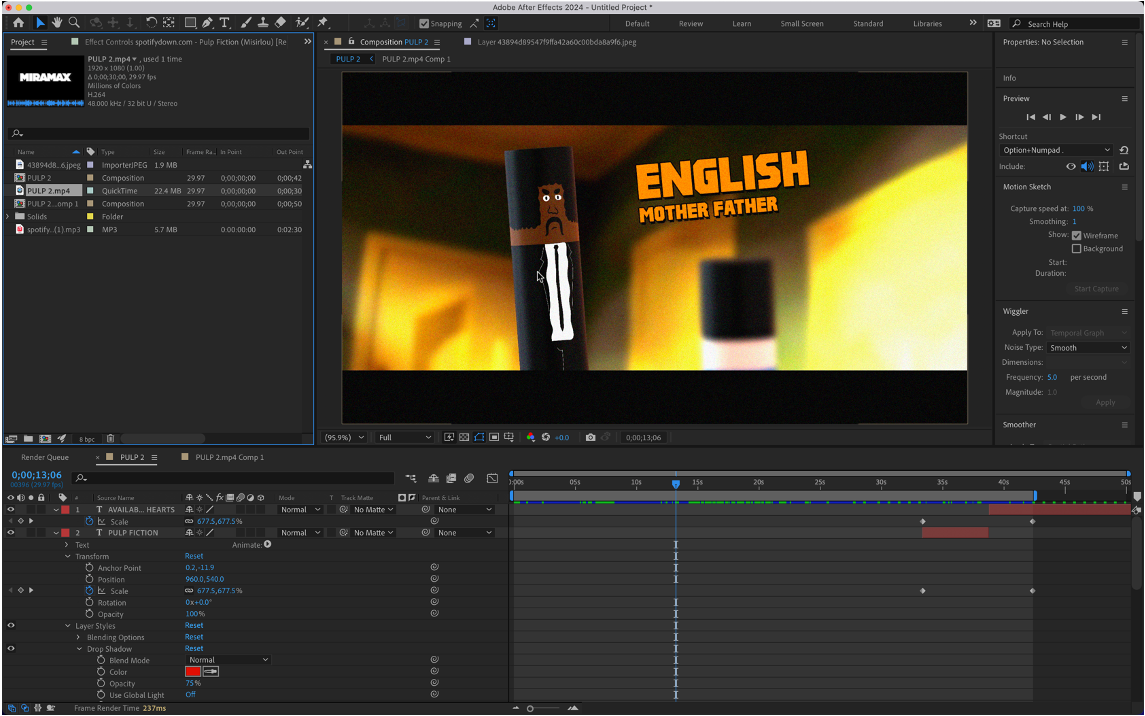The image size is (1145, 716).
Task: Open the Full resolution dropdown
Action: point(405,438)
